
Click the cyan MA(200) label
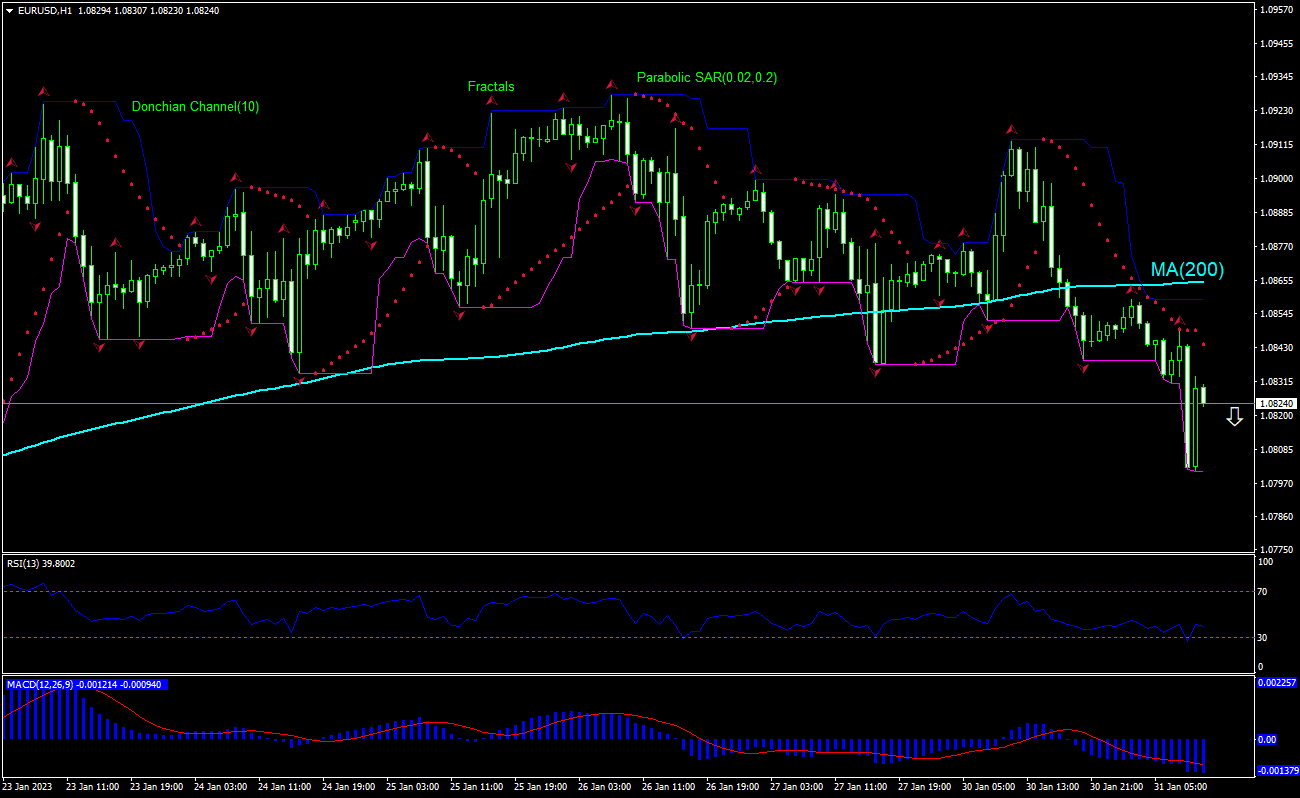1187,270
